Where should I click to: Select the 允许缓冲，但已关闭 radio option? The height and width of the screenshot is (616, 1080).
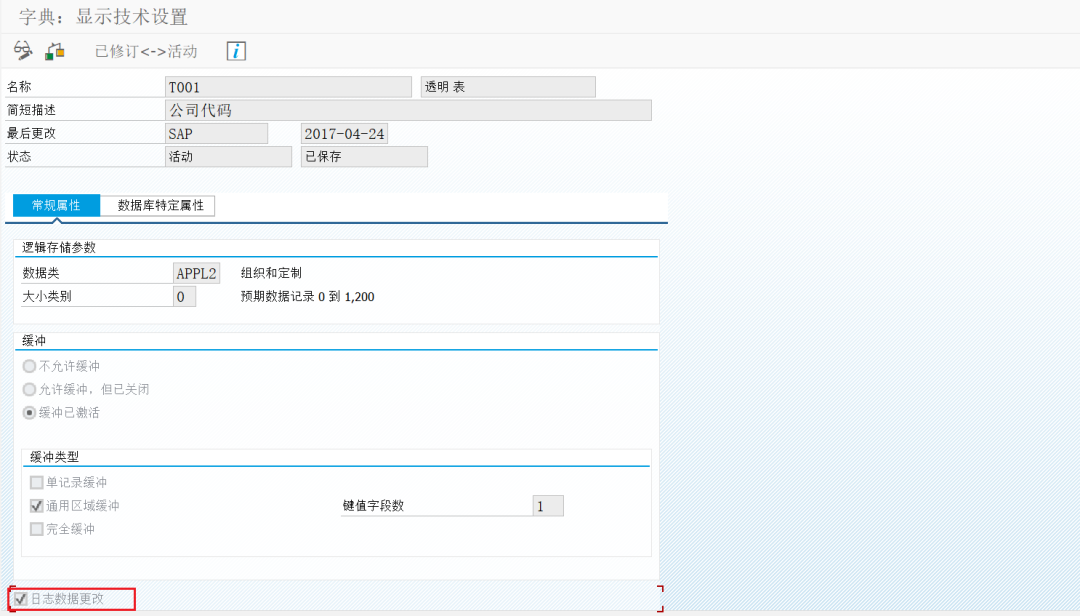pos(29,389)
